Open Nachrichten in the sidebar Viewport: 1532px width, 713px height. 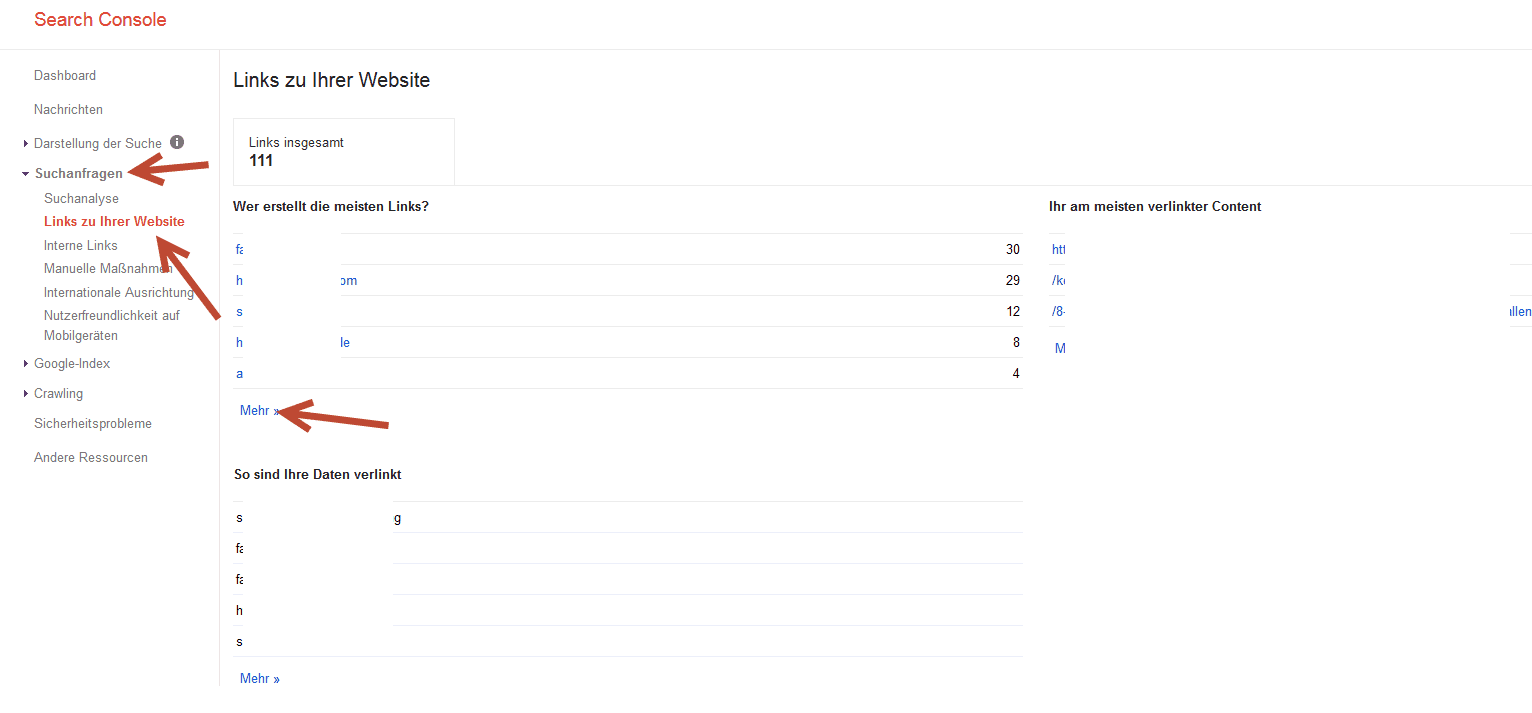tap(68, 109)
